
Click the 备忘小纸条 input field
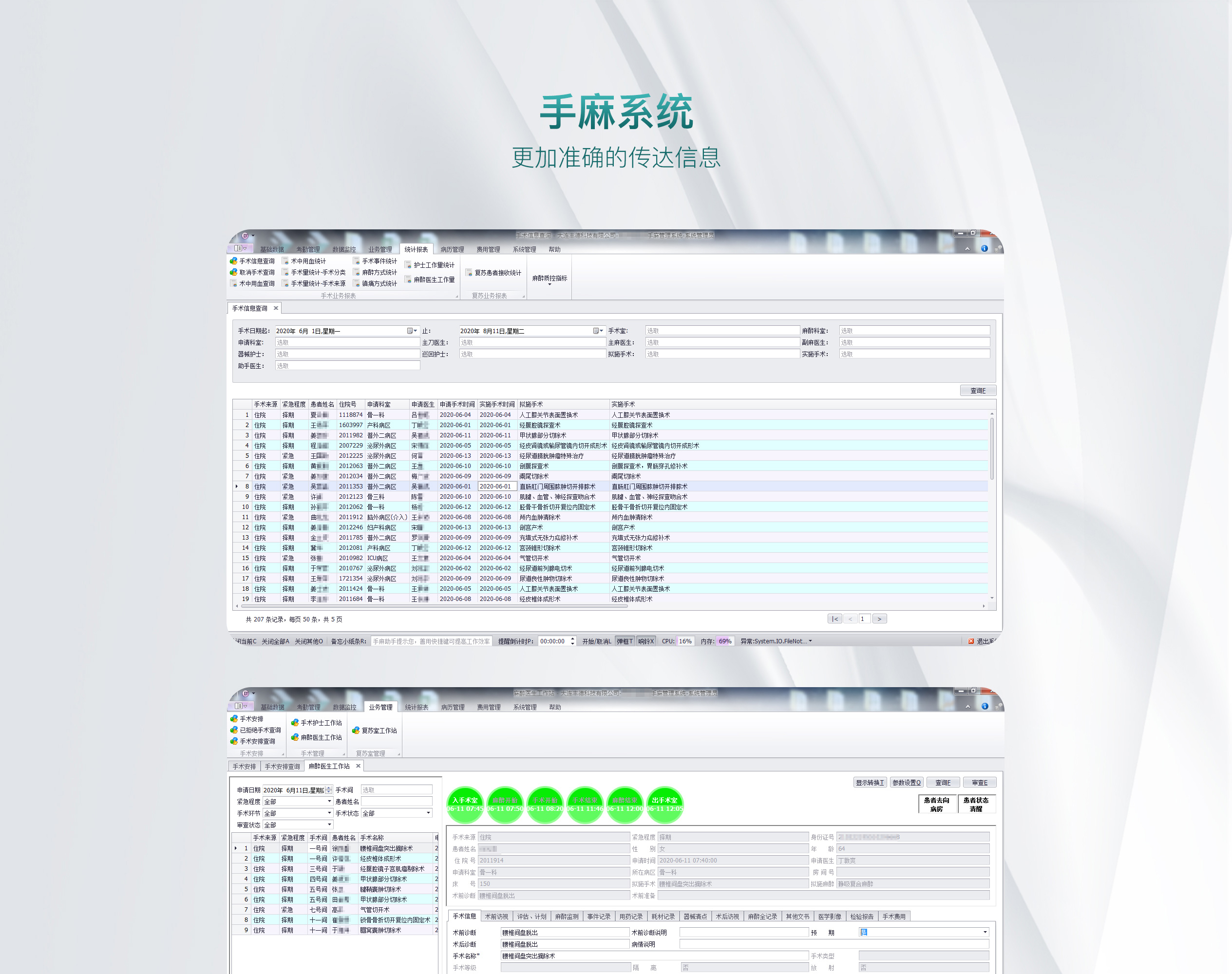click(431, 641)
